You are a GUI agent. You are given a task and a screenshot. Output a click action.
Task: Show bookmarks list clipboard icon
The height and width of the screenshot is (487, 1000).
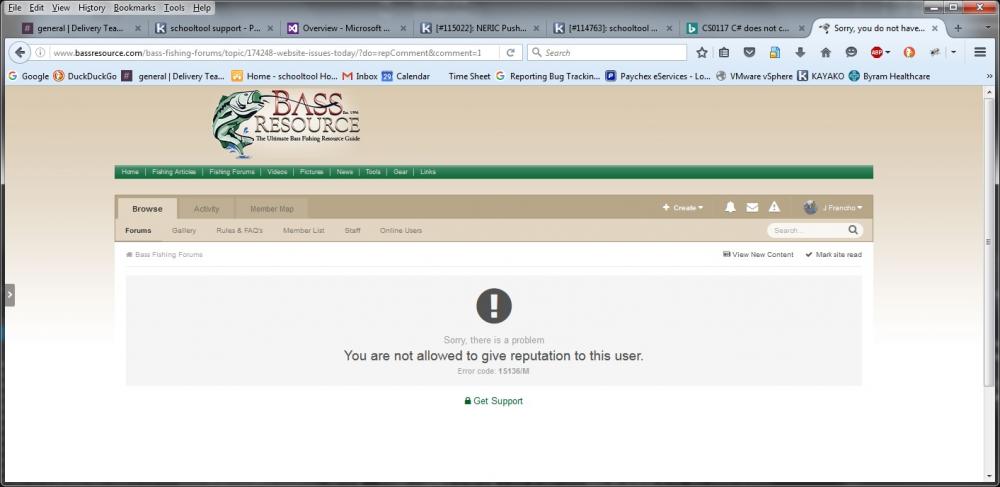click(x=724, y=53)
